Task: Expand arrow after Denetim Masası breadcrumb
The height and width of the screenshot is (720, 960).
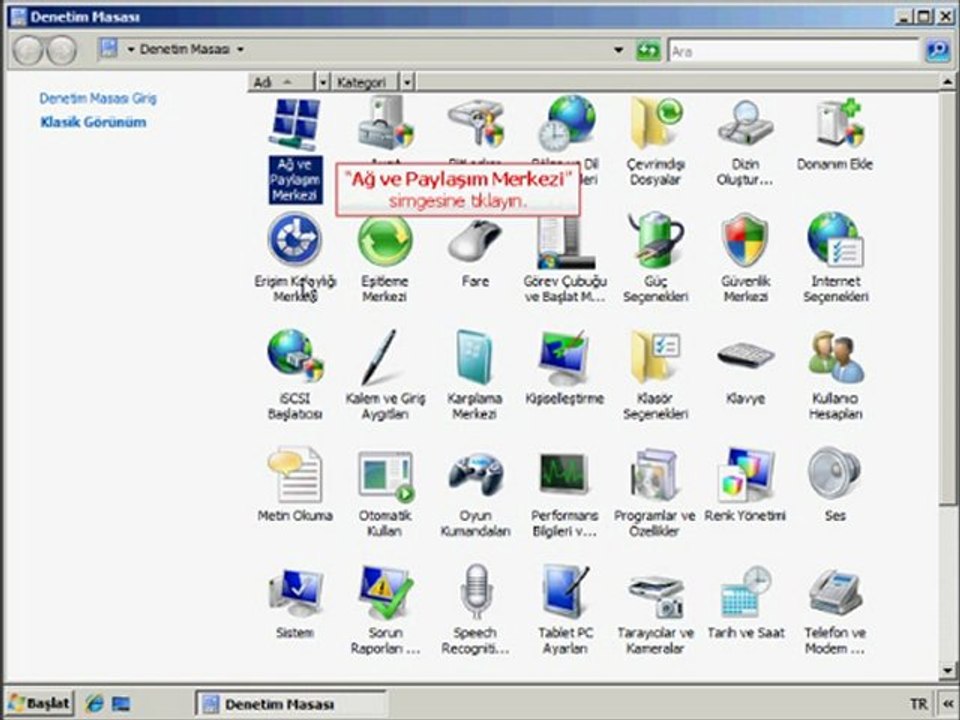Action: tap(240, 49)
